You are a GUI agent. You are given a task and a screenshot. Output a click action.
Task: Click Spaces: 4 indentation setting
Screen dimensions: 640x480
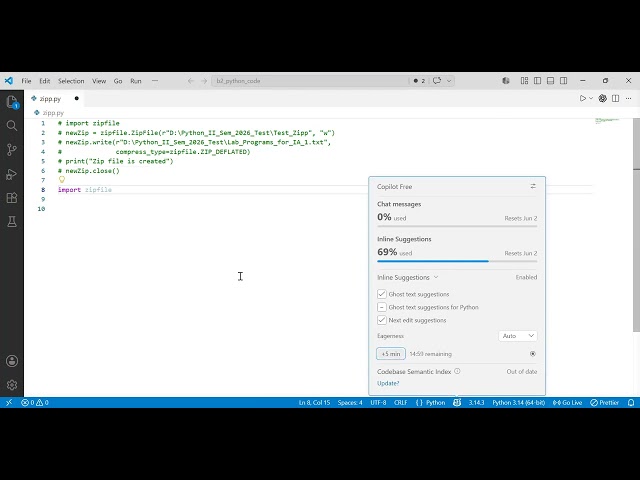tap(350, 402)
